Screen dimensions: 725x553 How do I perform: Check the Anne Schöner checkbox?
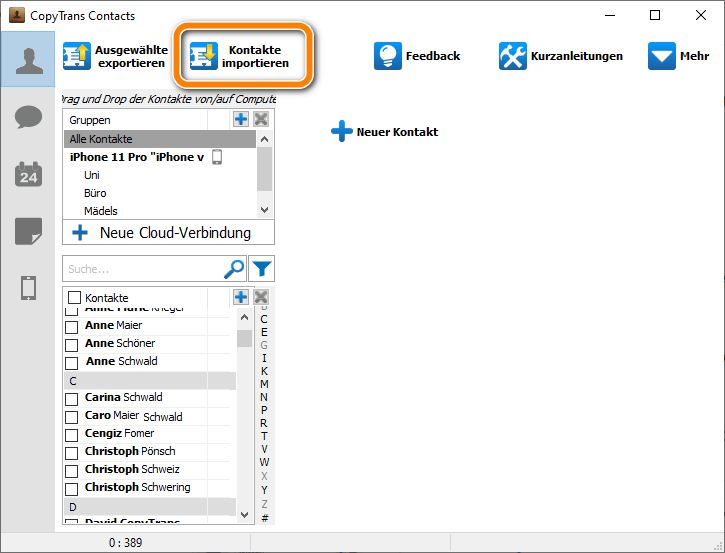(72, 345)
